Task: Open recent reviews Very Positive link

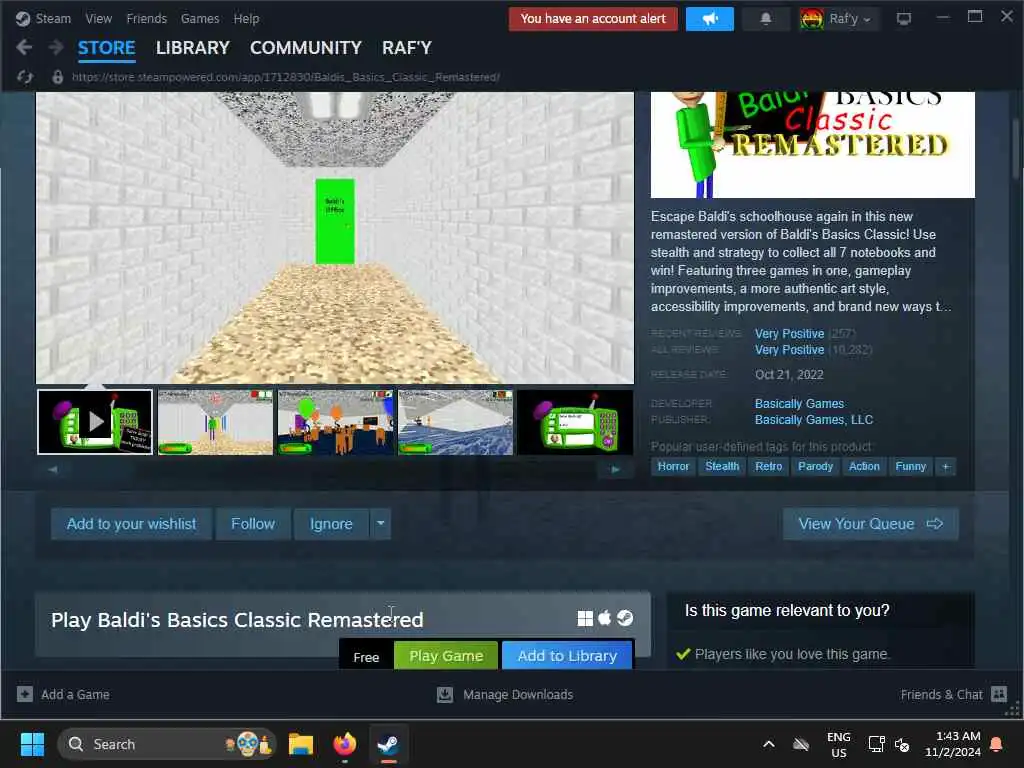Action: tap(790, 334)
